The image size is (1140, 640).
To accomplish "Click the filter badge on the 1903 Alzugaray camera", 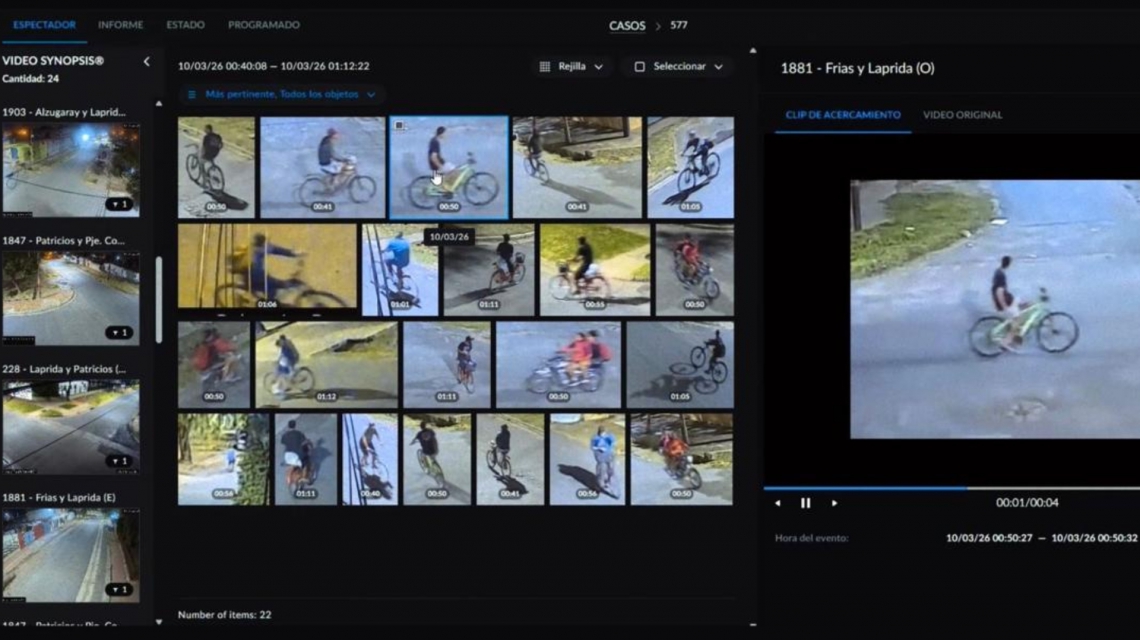I will (x=120, y=204).
